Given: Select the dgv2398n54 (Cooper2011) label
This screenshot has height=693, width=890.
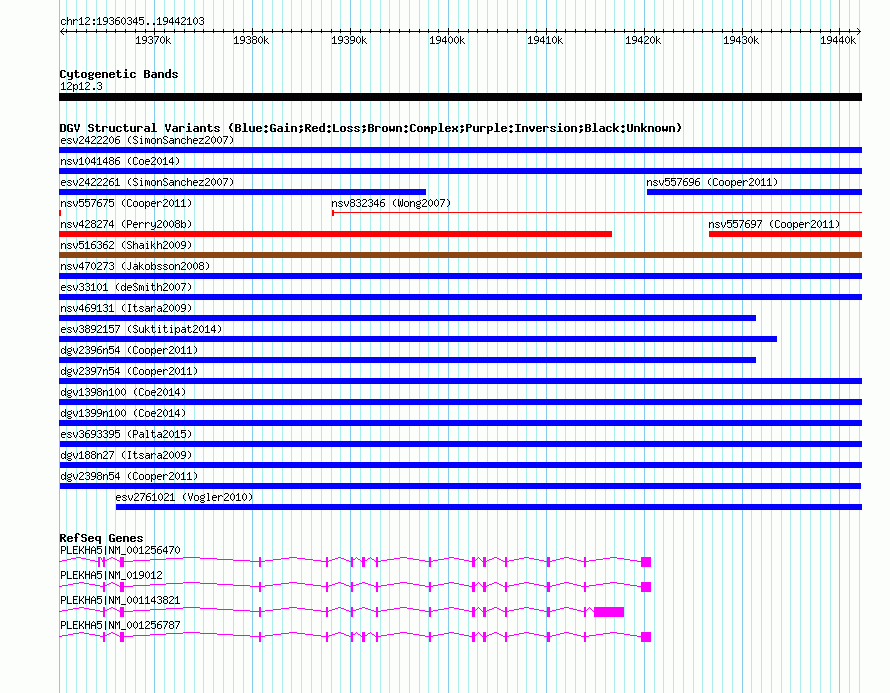Looking at the screenshot, I should pos(129,476).
